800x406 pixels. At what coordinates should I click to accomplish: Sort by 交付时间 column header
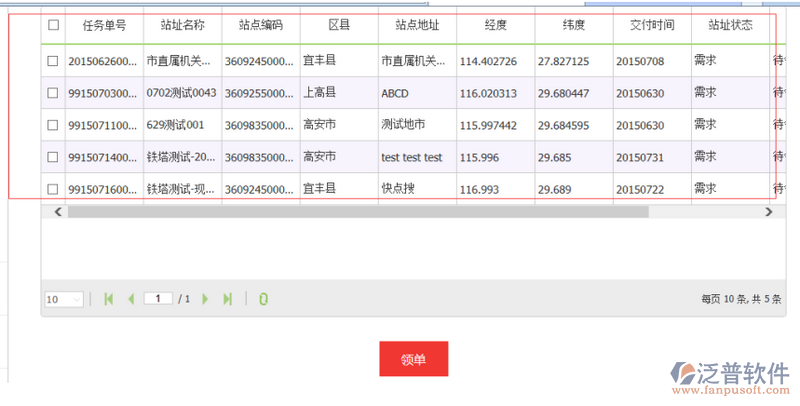[x=651, y=25]
